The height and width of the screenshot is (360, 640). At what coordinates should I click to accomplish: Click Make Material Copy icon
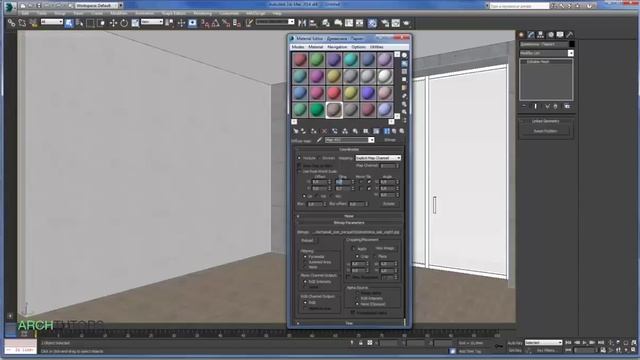[334, 131]
